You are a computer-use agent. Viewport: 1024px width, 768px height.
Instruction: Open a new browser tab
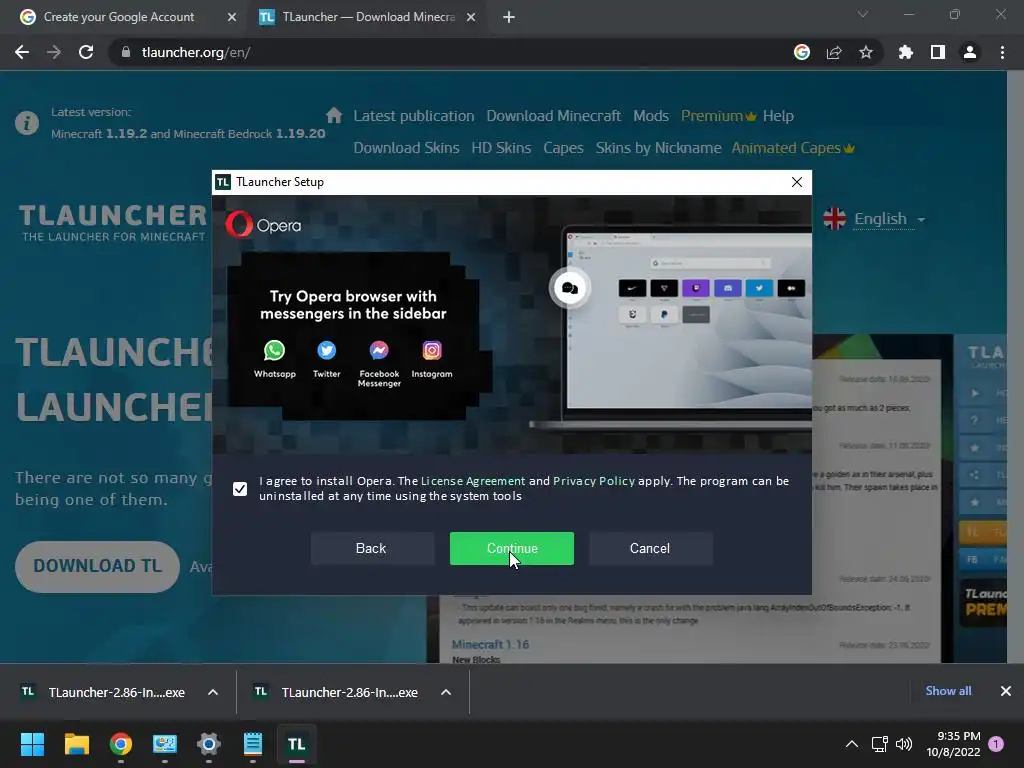(509, 17)
